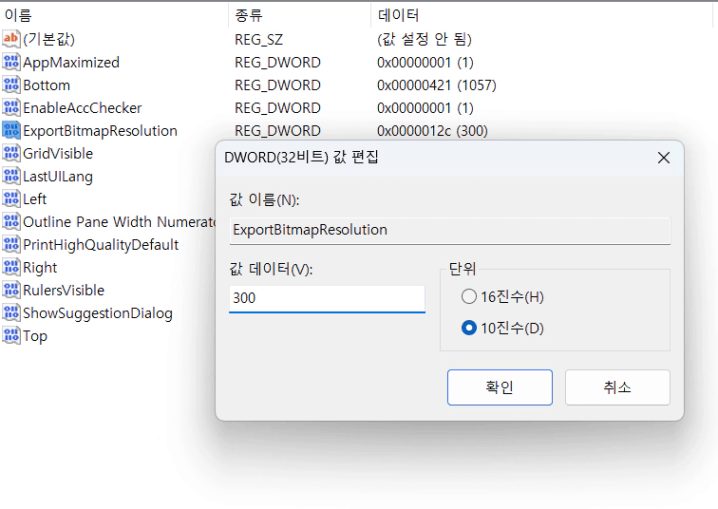Select the RulersVisible value name
The width and height of the screenshot is (718, 509).
pyautogui.click(x=64, y=290)
